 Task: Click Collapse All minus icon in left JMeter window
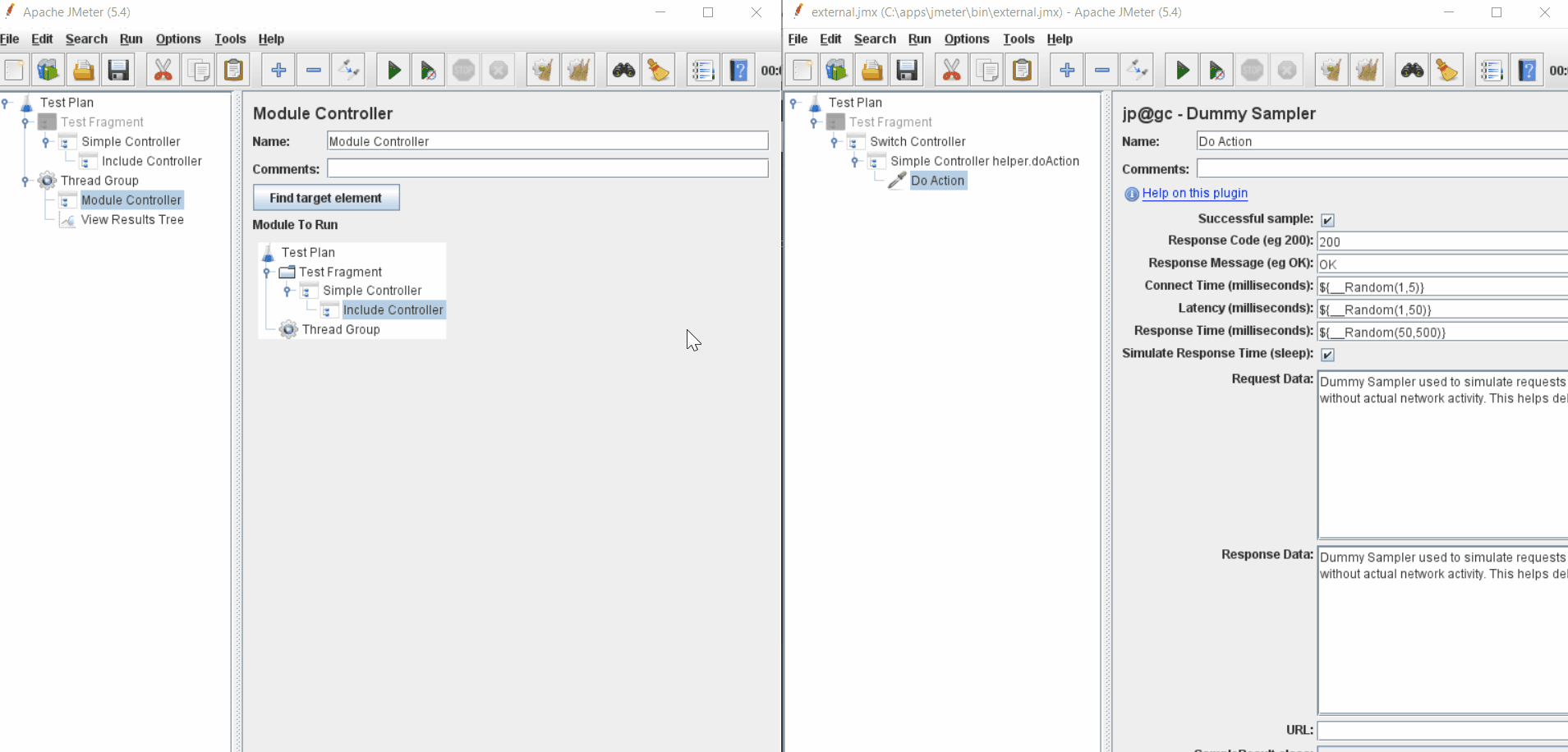click(314, 71)
